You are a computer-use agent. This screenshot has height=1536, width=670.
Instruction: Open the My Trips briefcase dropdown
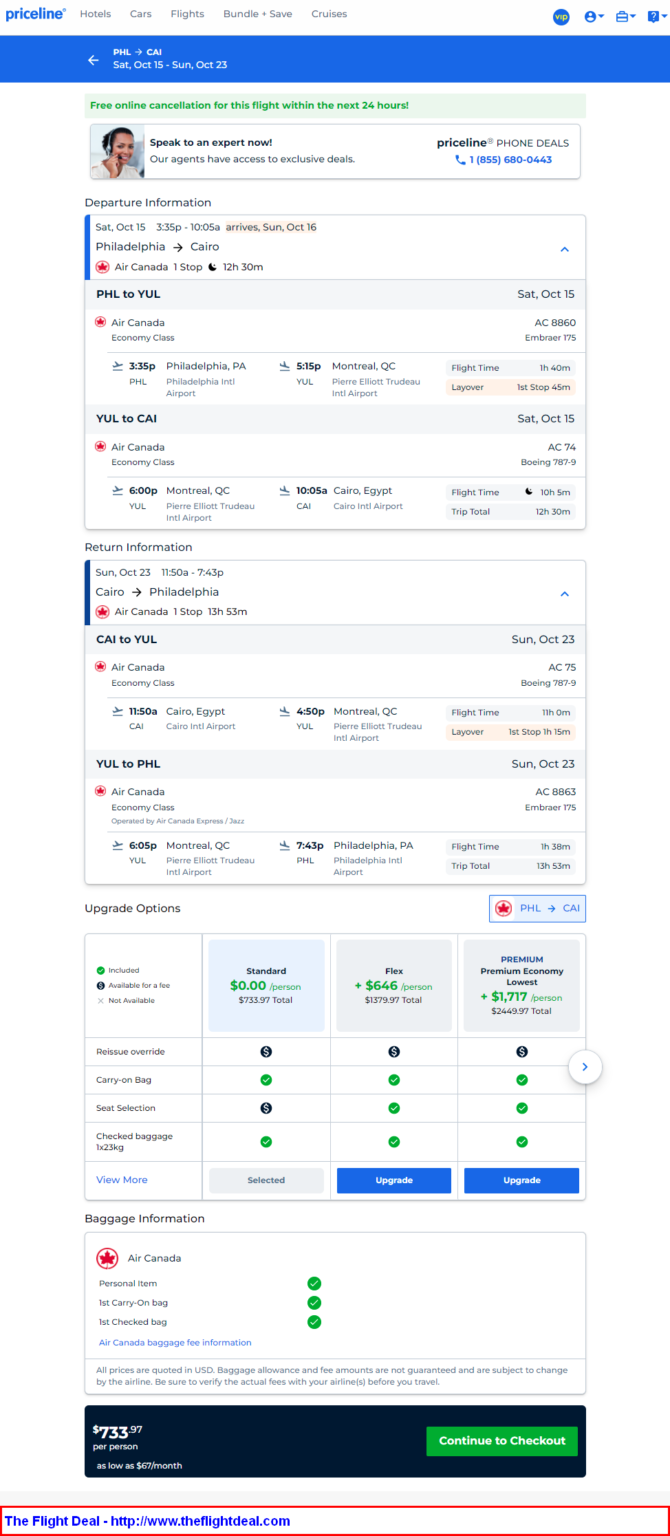point(626,16)
